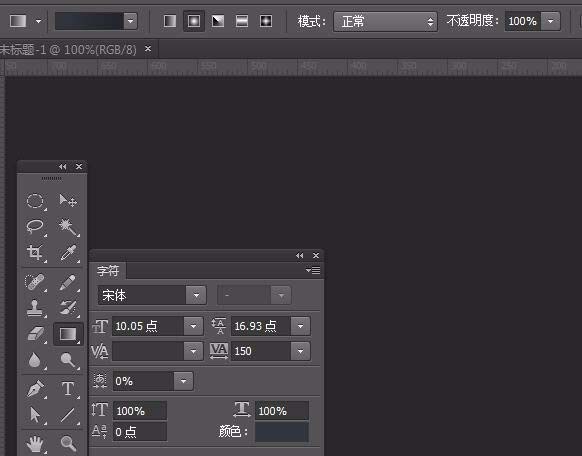The image size is (582, 456).
Task: Choose diamond gradient style
Action: pos(266,21)
